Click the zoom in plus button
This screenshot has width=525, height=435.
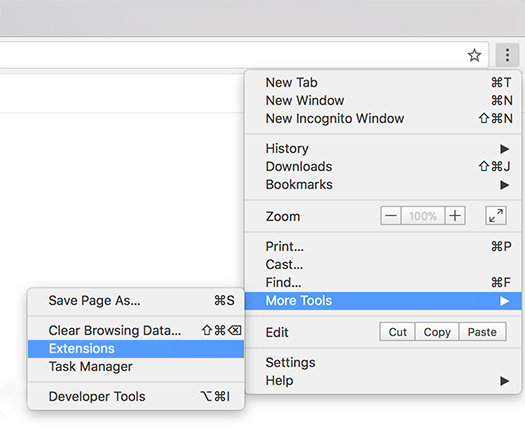[x=455, y=216]
